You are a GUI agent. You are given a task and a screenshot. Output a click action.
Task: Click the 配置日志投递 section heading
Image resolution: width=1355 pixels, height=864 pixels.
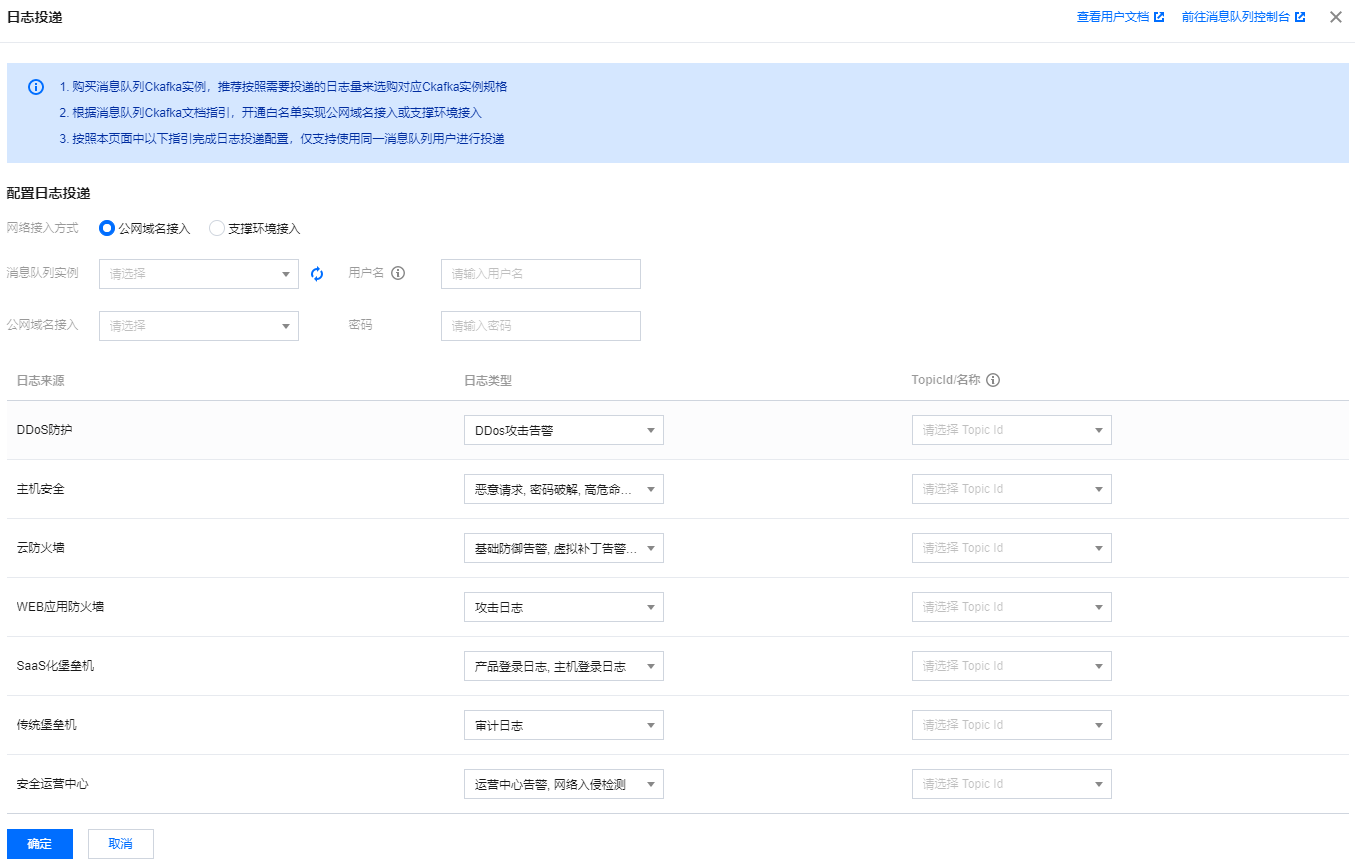[x=49, y=192]
